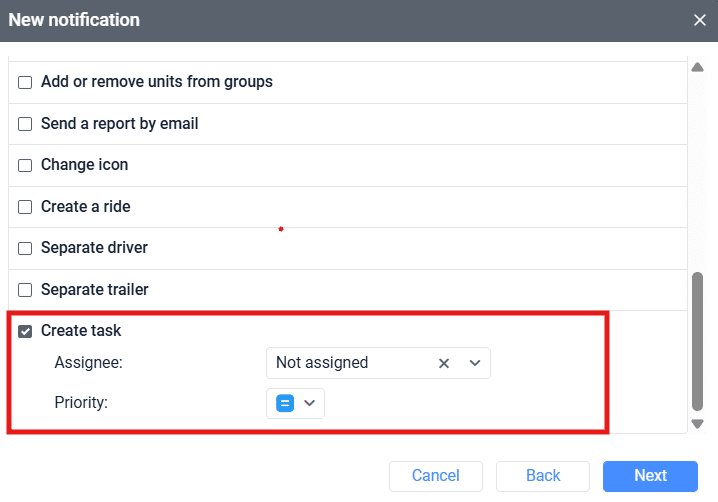718x502 pixels.
Task: Enable the Create a ride action
Action: (25, 207)
